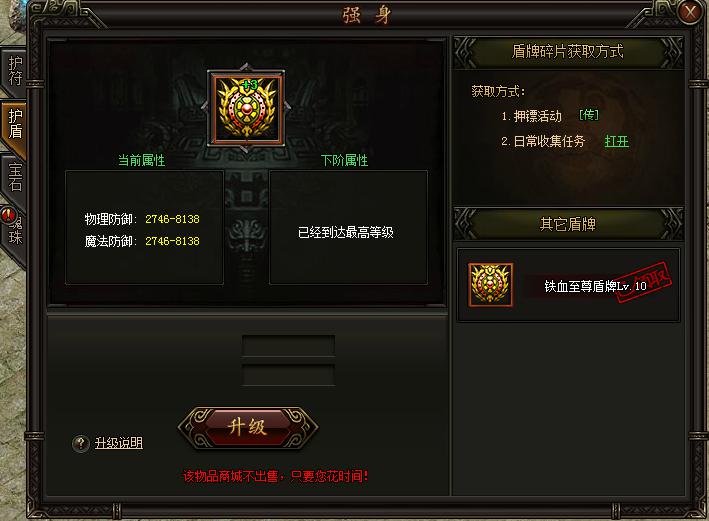The height and width of the screenshot is (521, 709).
Task: Open the 升级说明 link
Action: click(118, 443)
